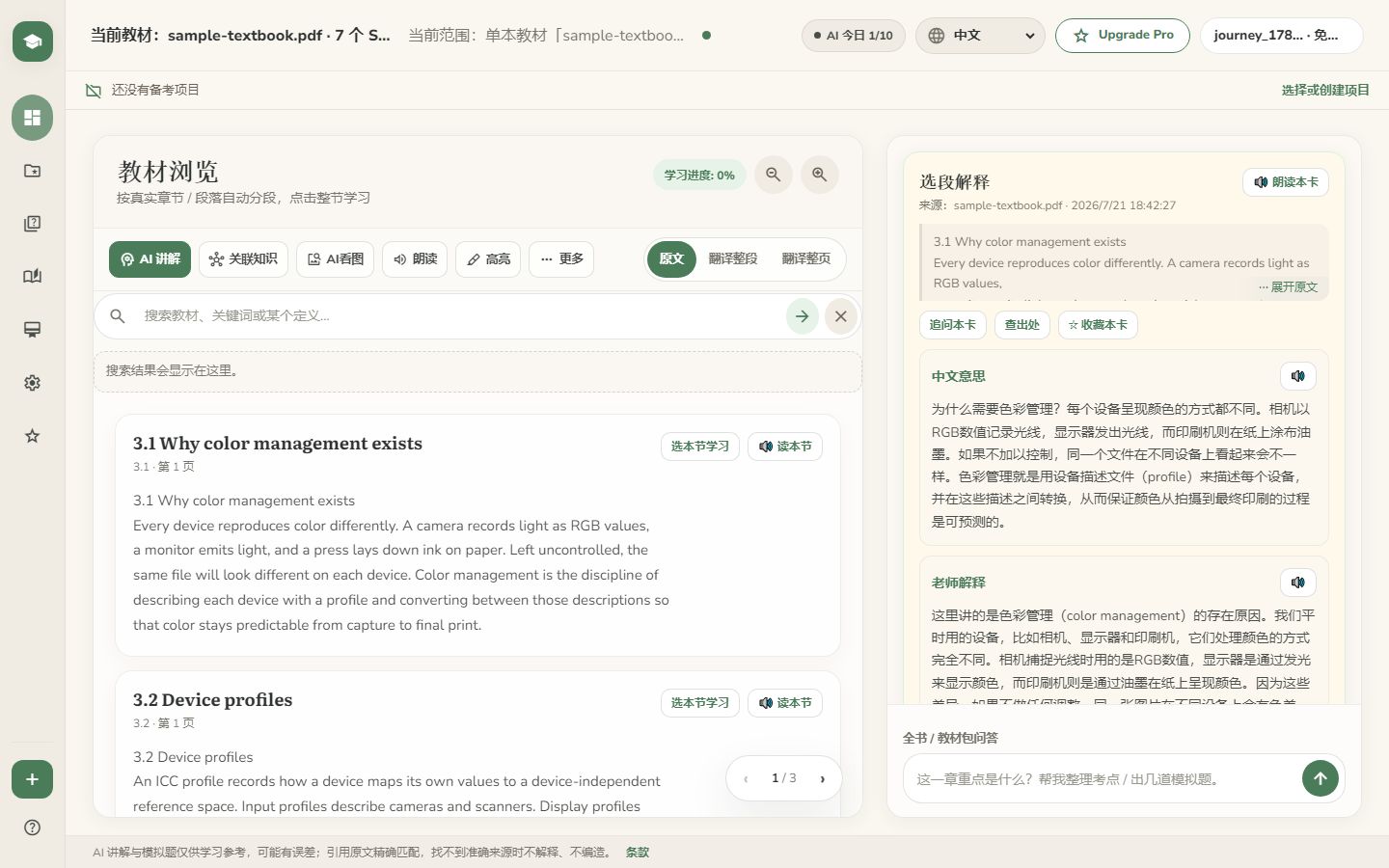Click the Upgrade Pro button

pos(1123,36)
